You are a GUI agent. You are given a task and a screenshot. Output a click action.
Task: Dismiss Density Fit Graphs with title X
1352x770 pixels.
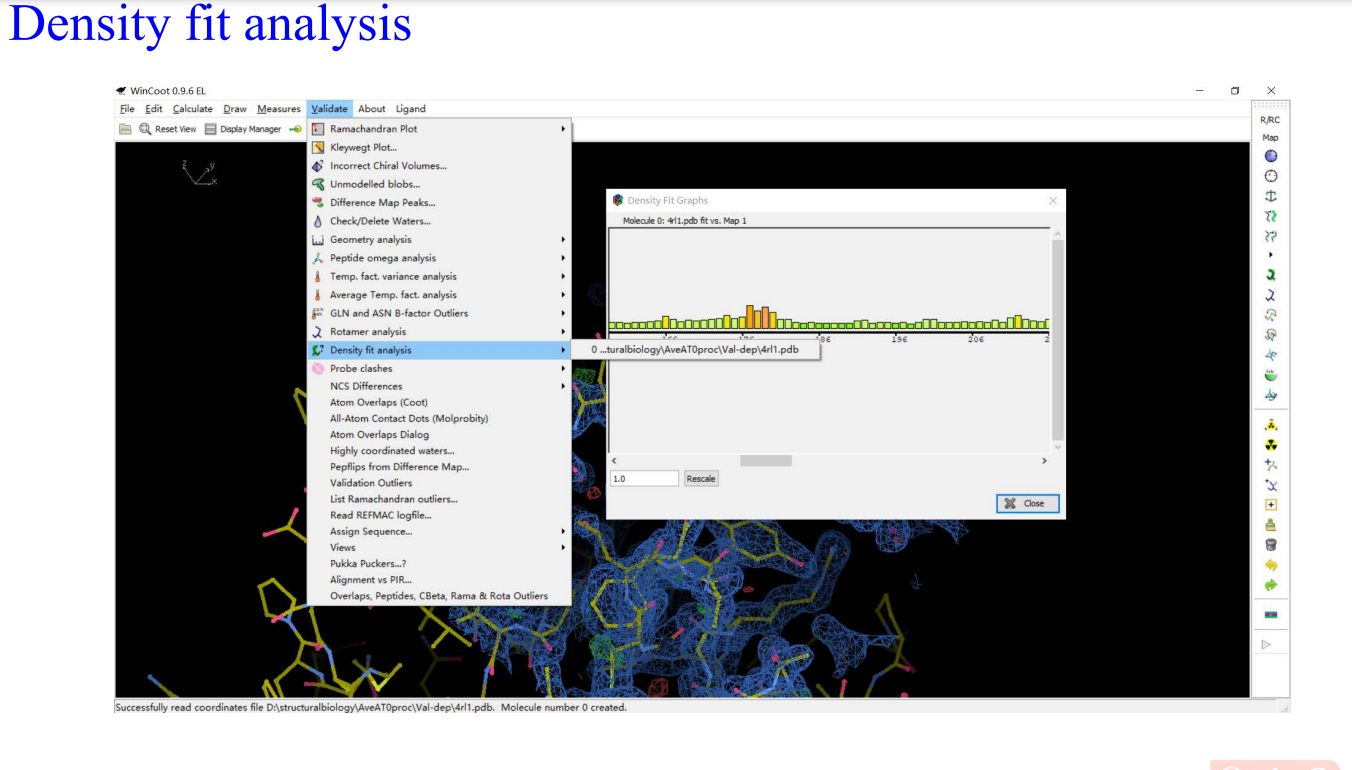click(1052, 201)
